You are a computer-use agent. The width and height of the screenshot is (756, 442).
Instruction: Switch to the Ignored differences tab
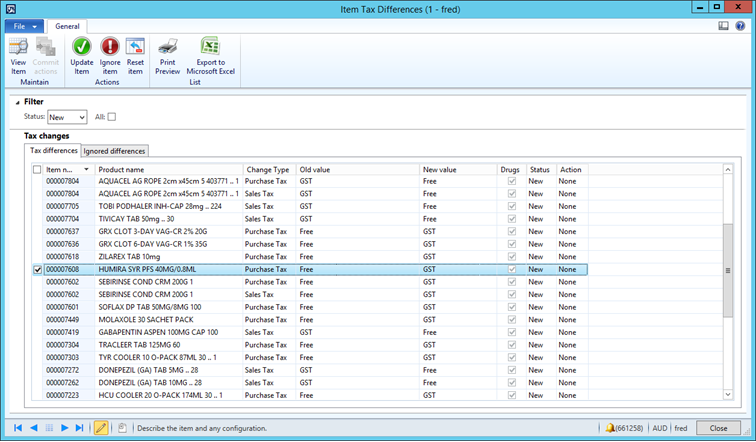click(x=115, y=151)
